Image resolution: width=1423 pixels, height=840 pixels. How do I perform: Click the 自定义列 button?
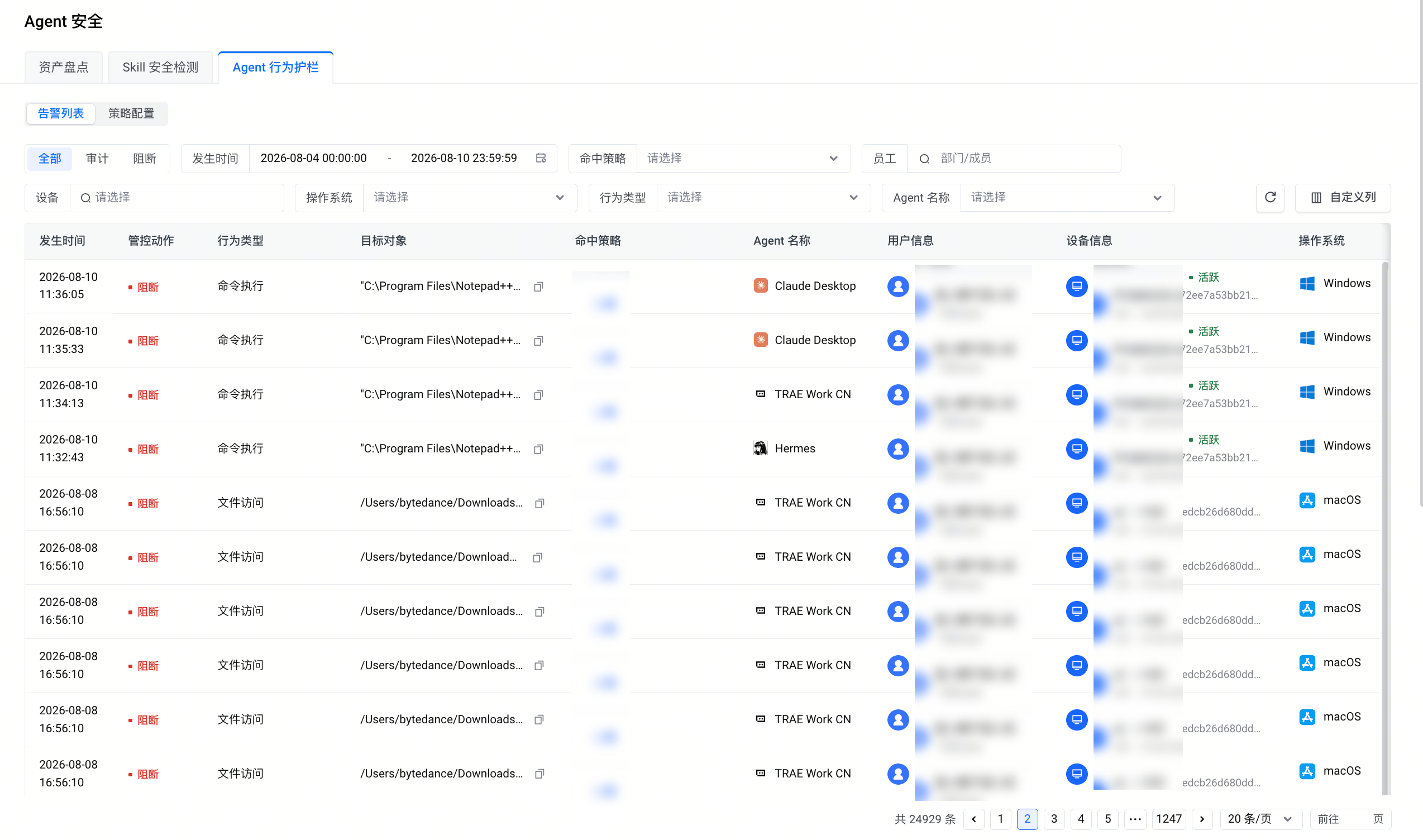point(1343,198)
